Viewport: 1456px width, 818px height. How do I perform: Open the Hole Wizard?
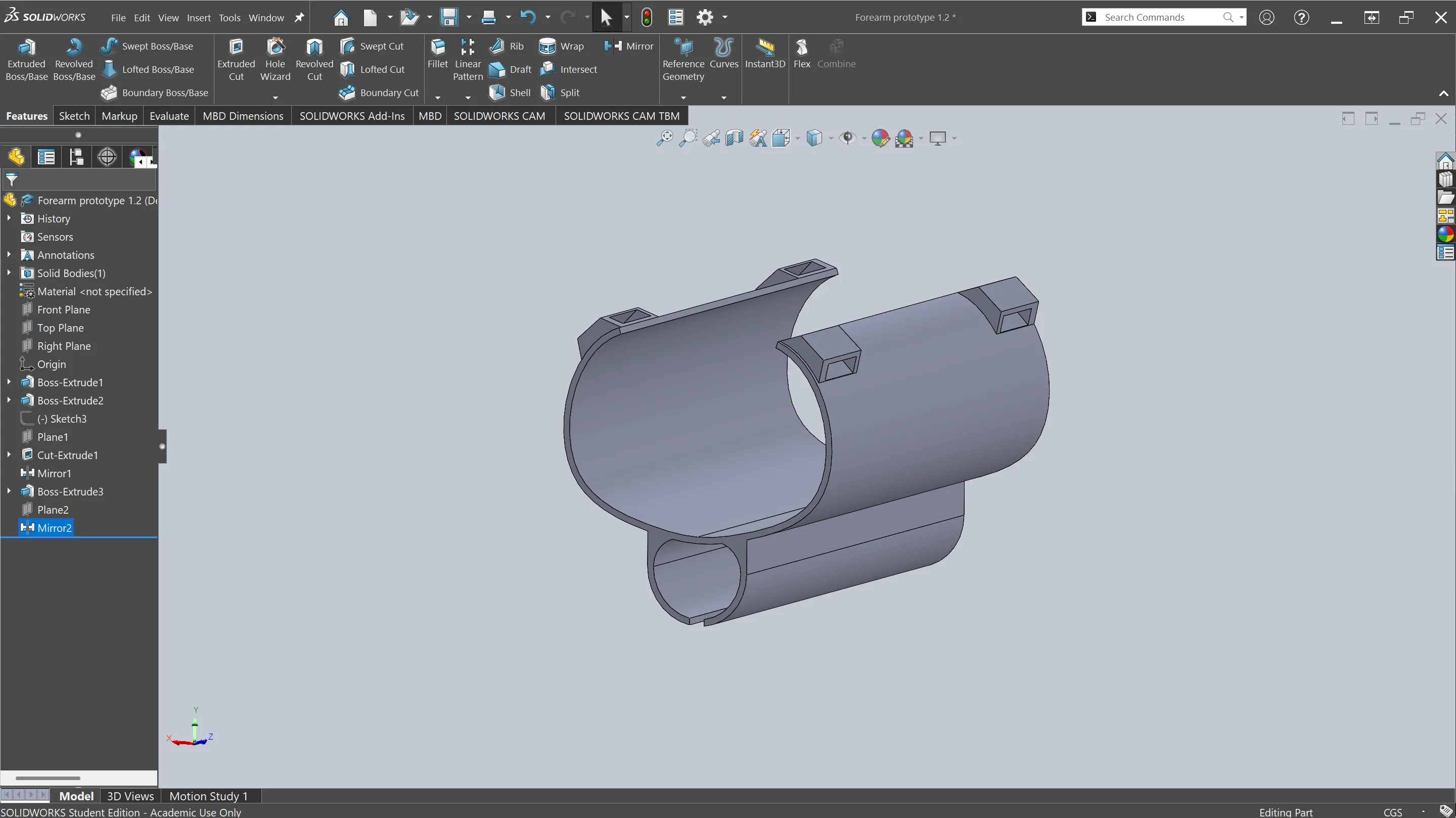tap(275, 59)
